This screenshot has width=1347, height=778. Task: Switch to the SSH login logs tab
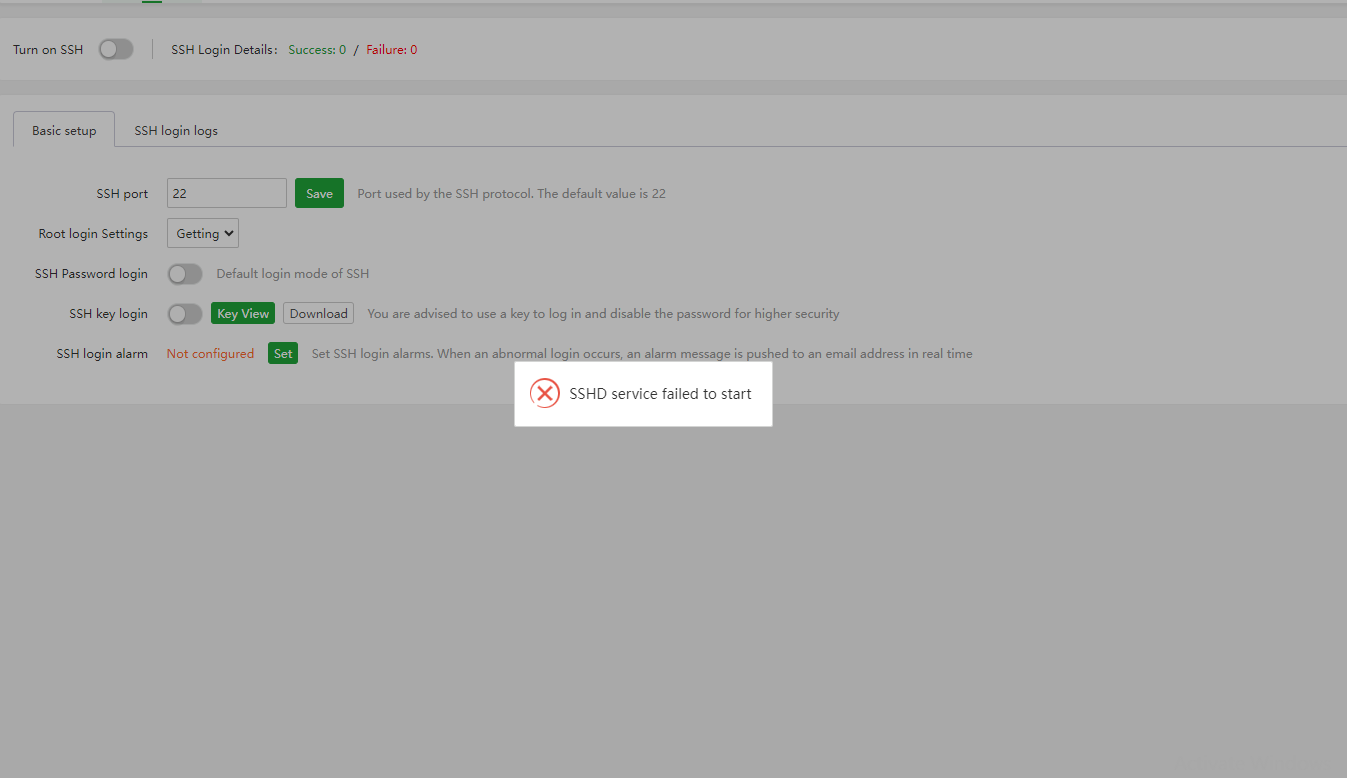tap(175, 130)
